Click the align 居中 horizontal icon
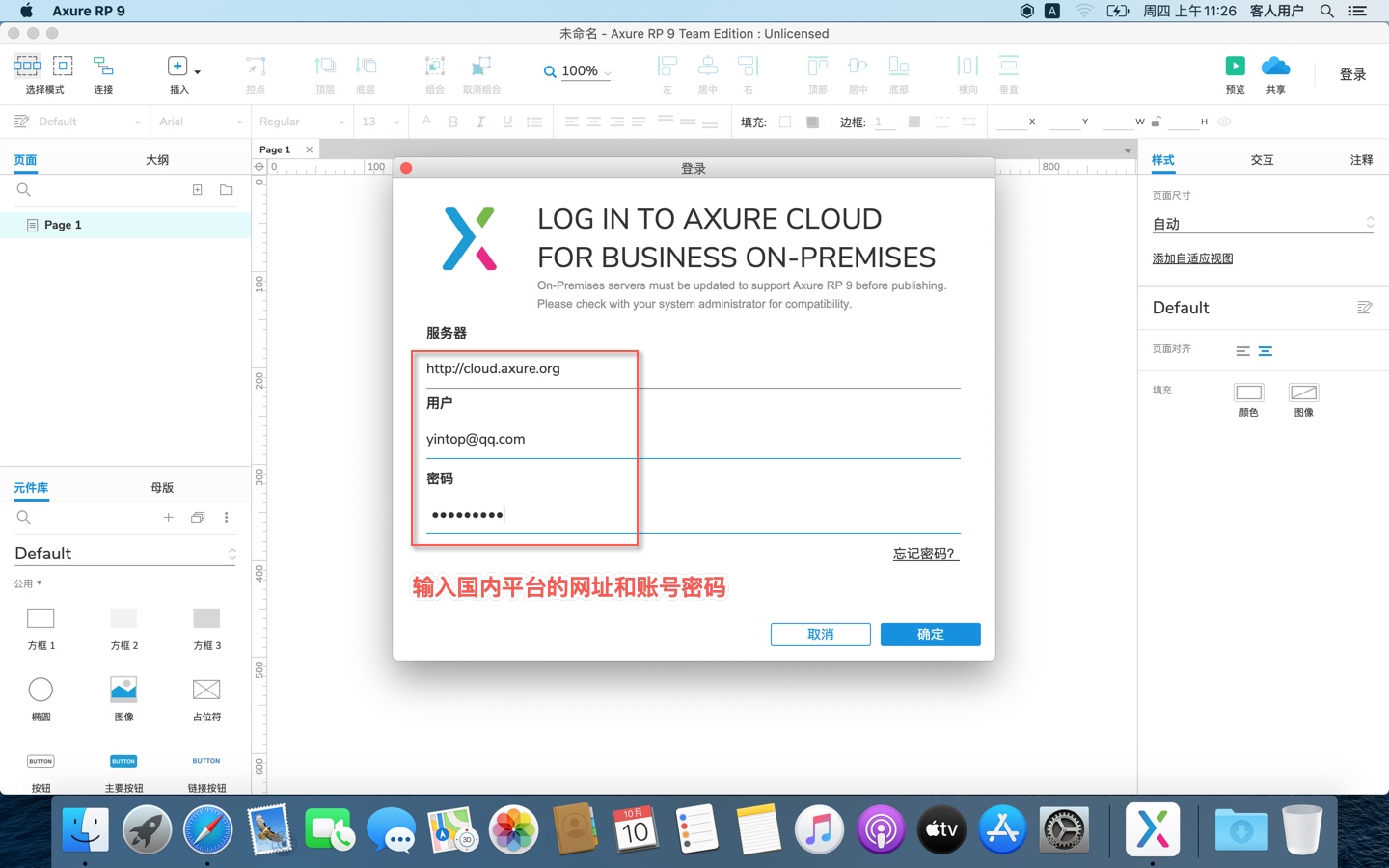This screenshot has width=1389, height=868. [x=707, y=66]
